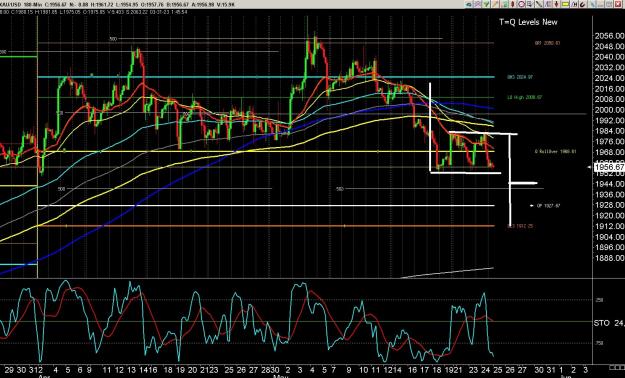Click the H:1961.72 high value in header
Image resolution: width=625 pixels, height=378 pixels.
click(x=102, y=4)
